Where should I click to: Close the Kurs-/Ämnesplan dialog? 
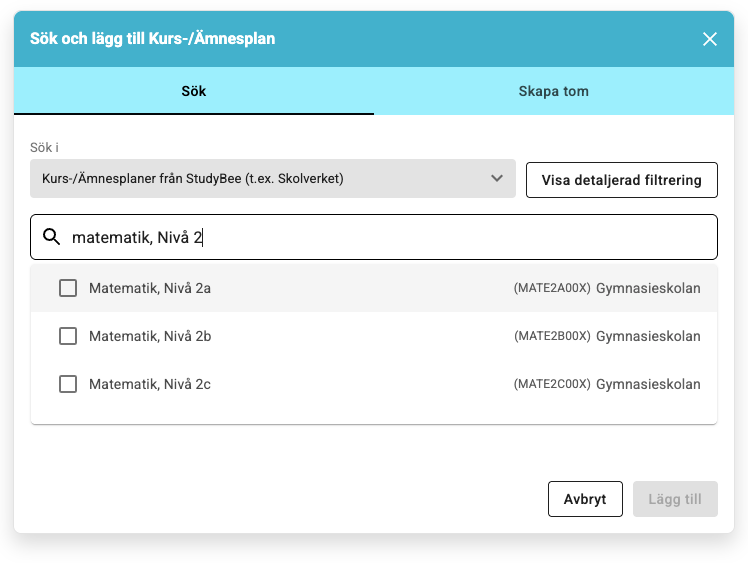point(709,39)
